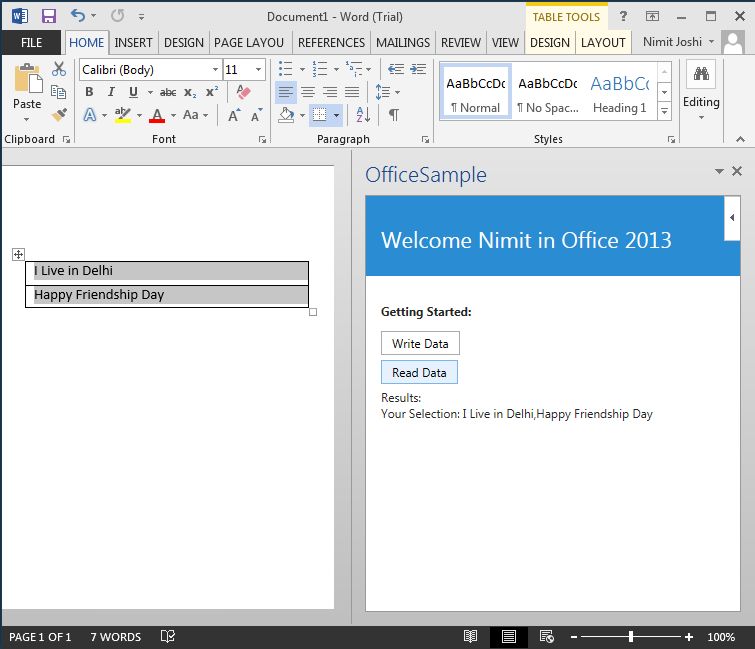The image size is (755, 649).
Task: Expand the Numbering dropdown arrow
Action: [336, 69]
